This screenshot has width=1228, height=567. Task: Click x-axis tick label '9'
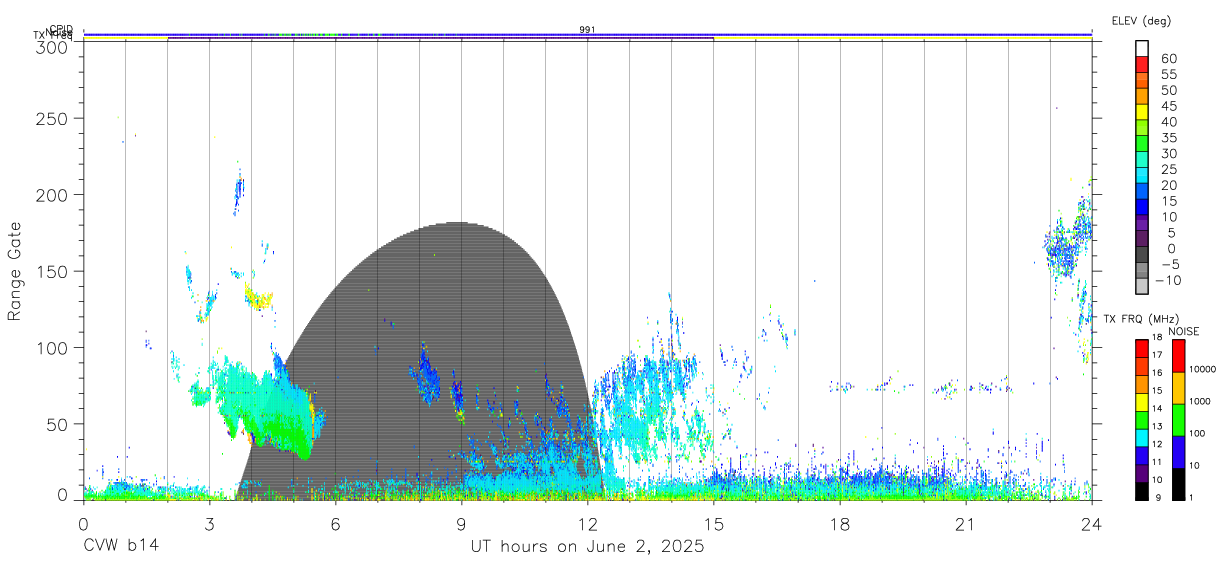tap(461, 524)
